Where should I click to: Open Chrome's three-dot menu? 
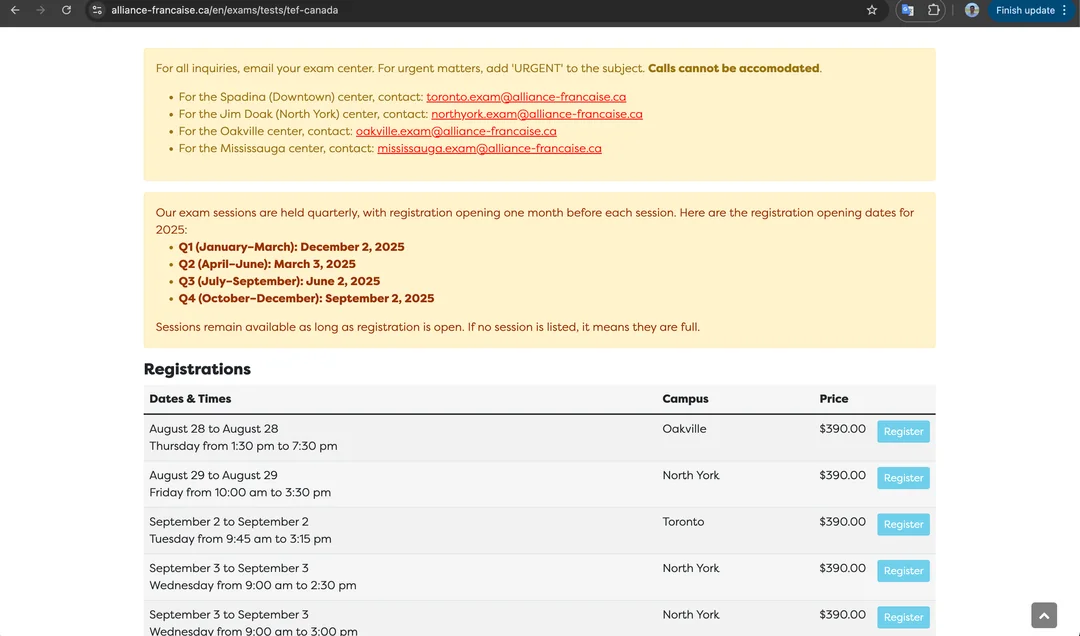[x=1064, y=10]
